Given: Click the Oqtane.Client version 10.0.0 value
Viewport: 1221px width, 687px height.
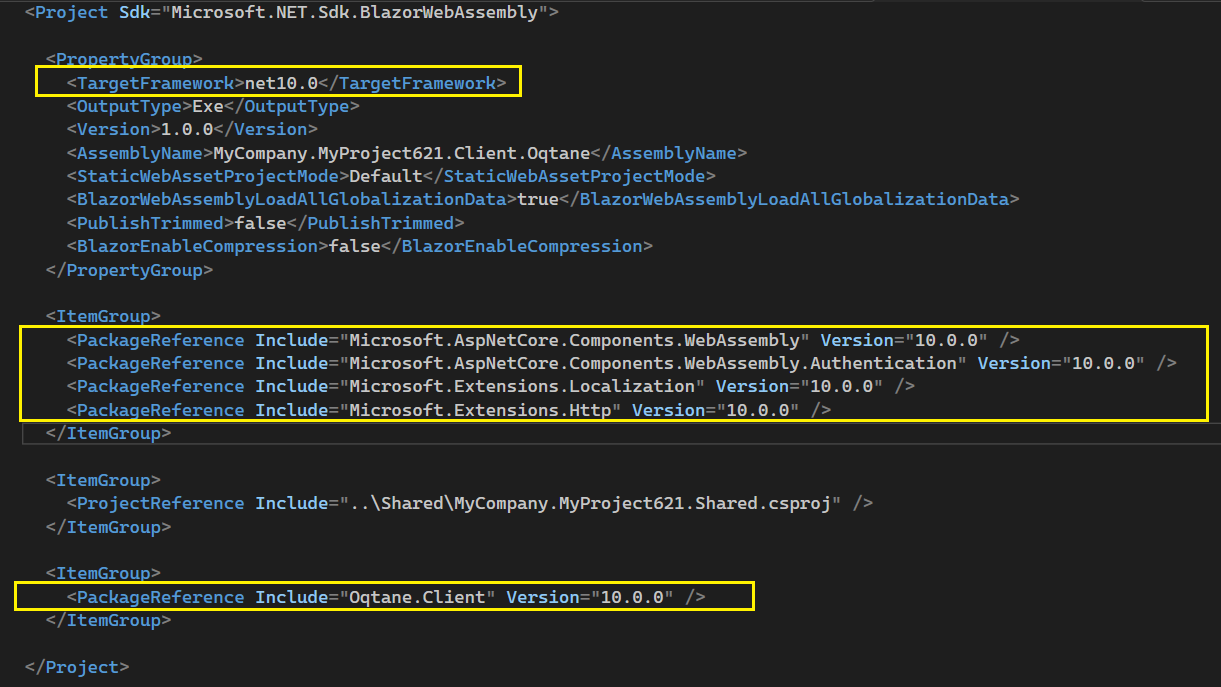Looking at the screenshot, I should click(x=632, y=597).
